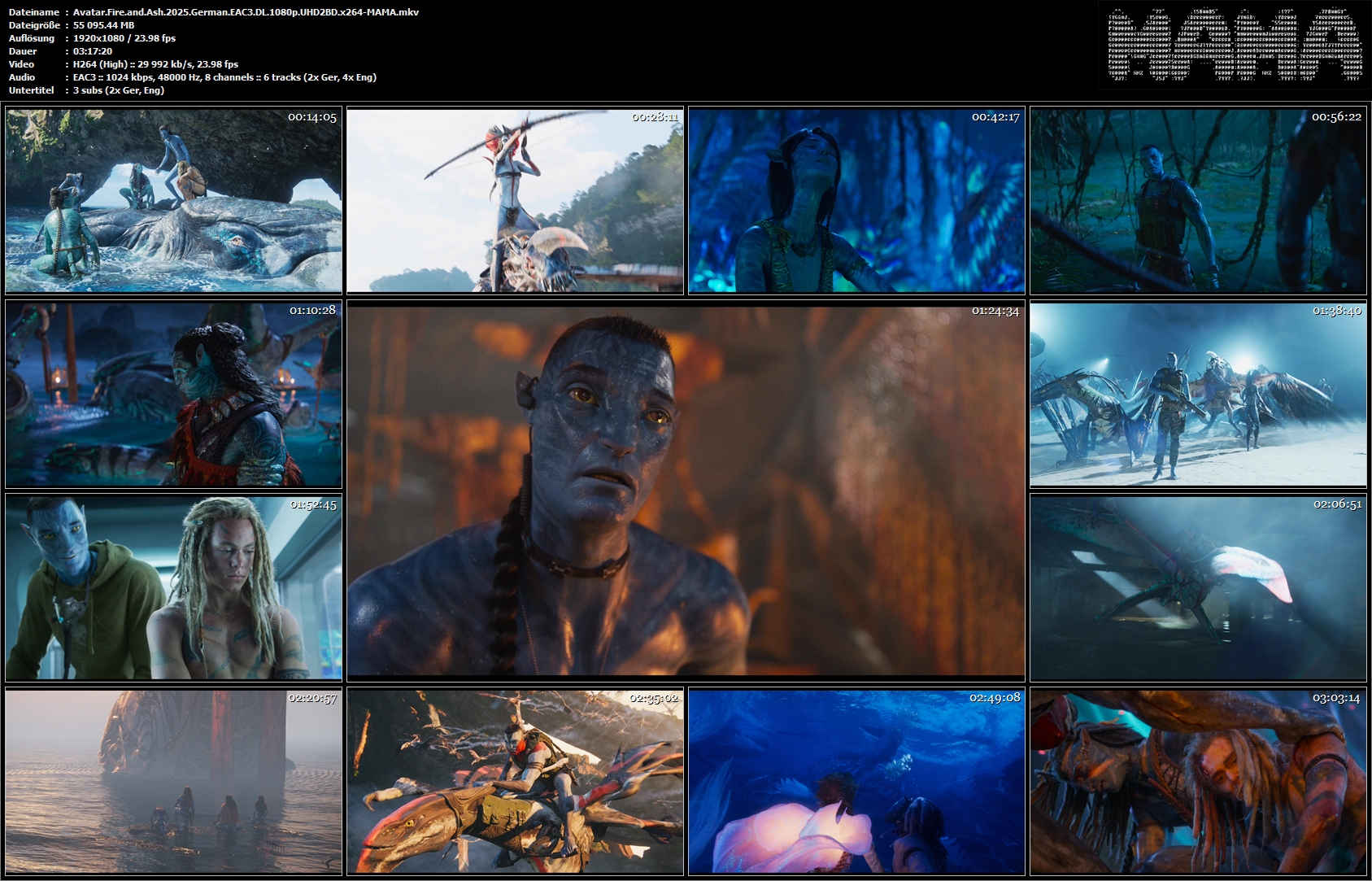Open the frame stamped 02:20:57
This screenshot has height=881, width=1372.
(x=173, y=781)
